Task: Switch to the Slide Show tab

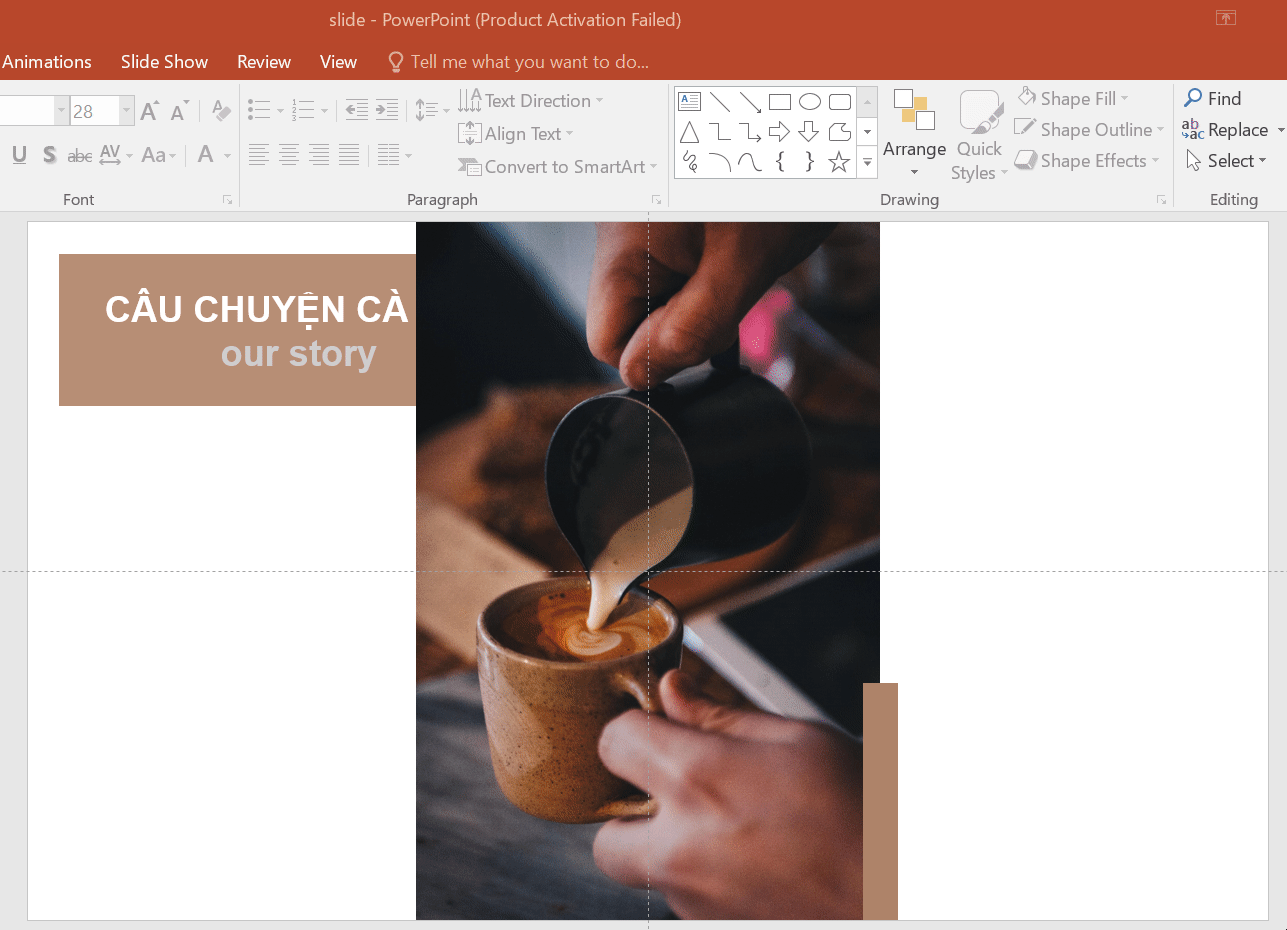Action: 164,61
